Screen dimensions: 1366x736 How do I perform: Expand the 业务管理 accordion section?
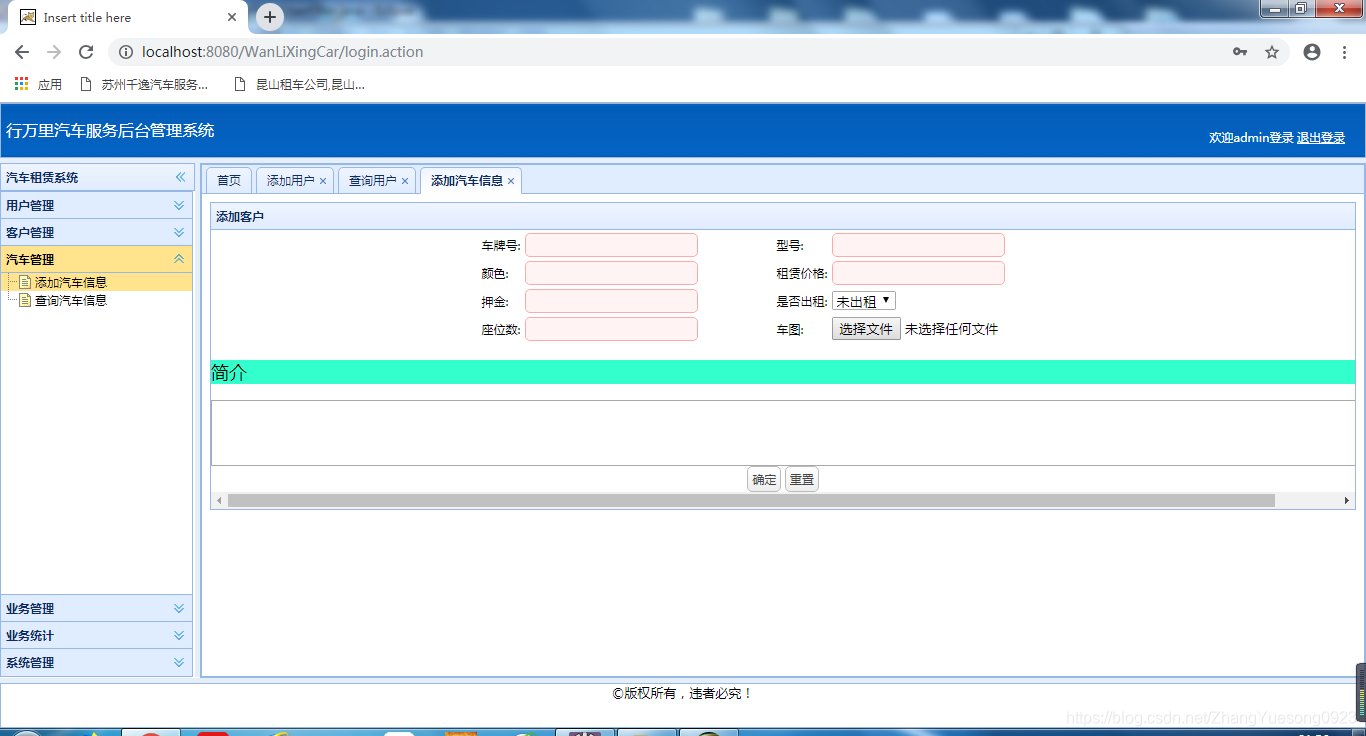pos(97,608)
